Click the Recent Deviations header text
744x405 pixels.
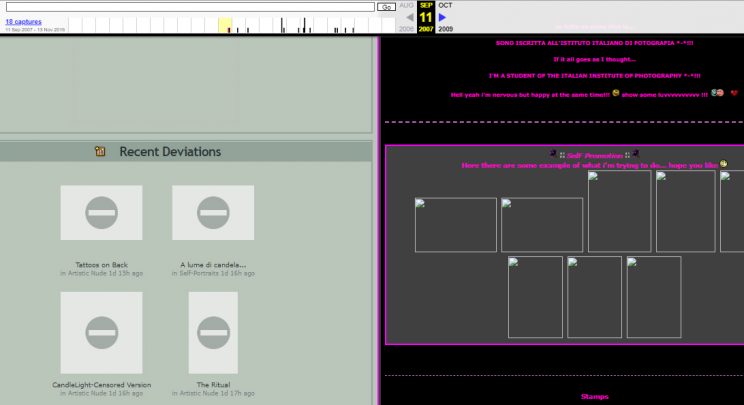click(170, 152)
